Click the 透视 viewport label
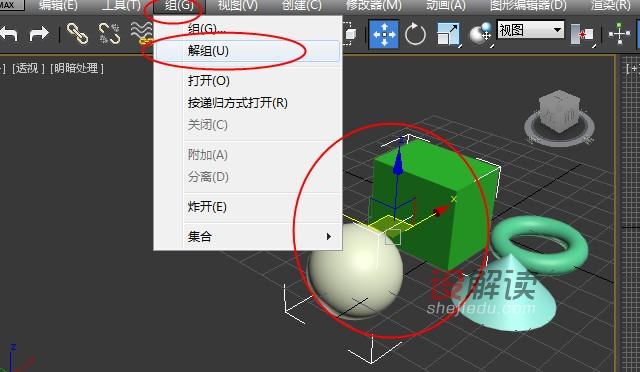The image size is (640, 372). (x=28, y=68)
